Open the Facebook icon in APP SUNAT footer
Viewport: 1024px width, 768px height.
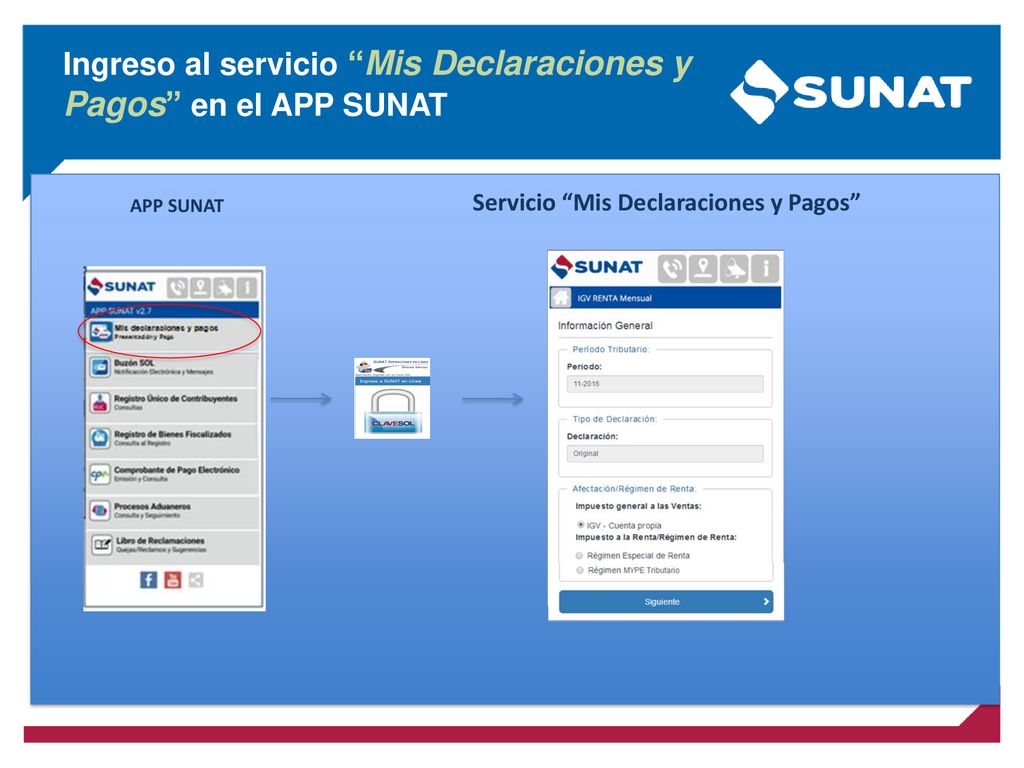click(x=148, y=580)
